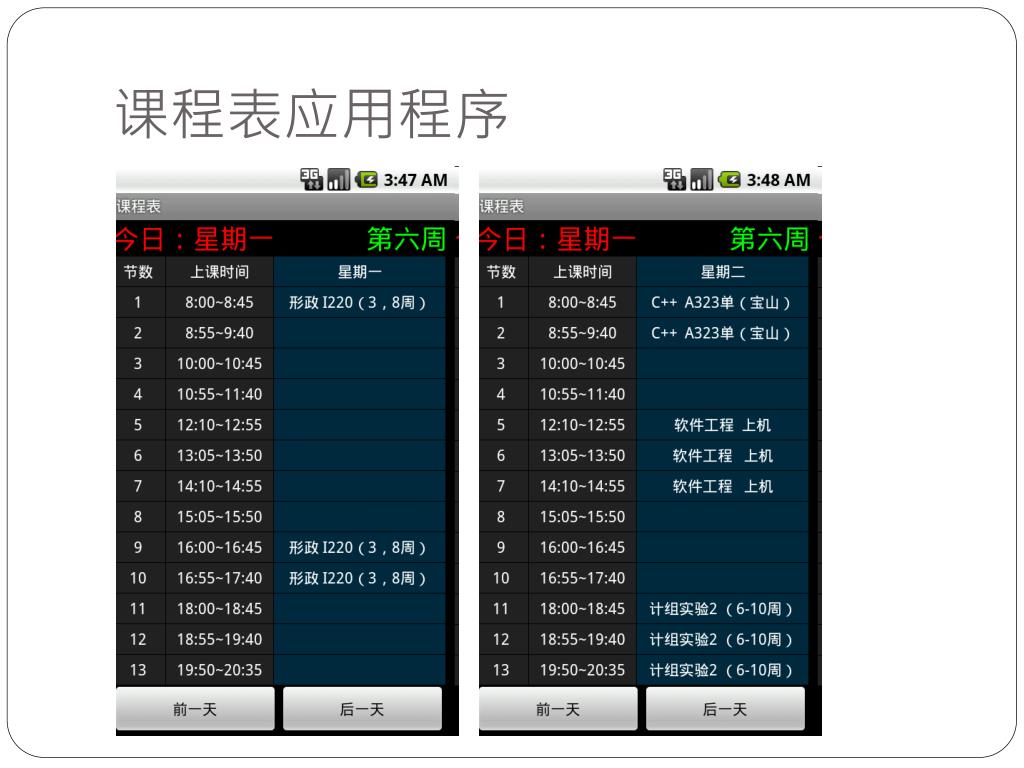Tap 后一天 button in left phone screen
Image resolution: width=1024 pixels, height=768 pixels.
coord(362,709)
